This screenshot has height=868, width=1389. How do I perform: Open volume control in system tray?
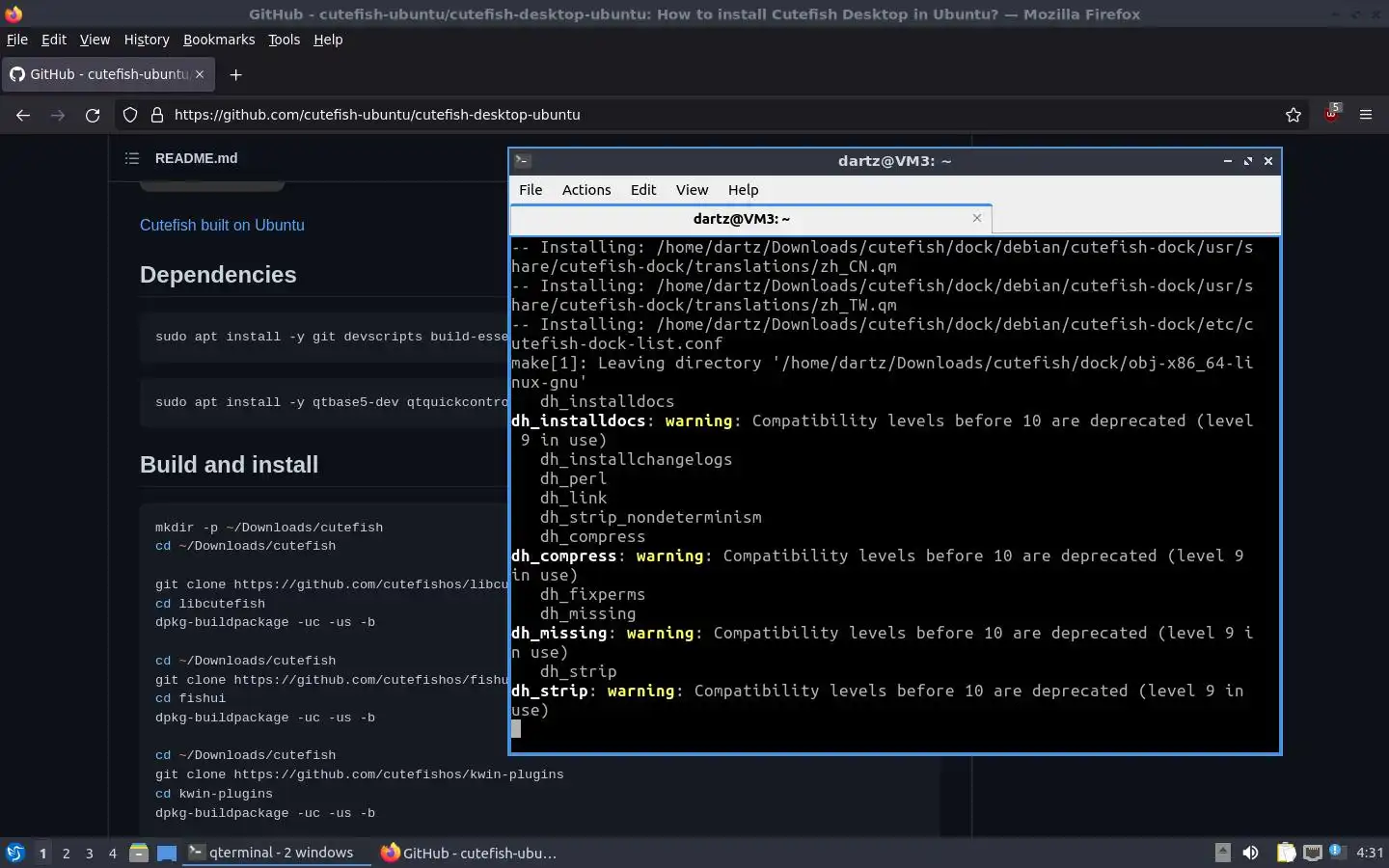[x=1251, y=853]
